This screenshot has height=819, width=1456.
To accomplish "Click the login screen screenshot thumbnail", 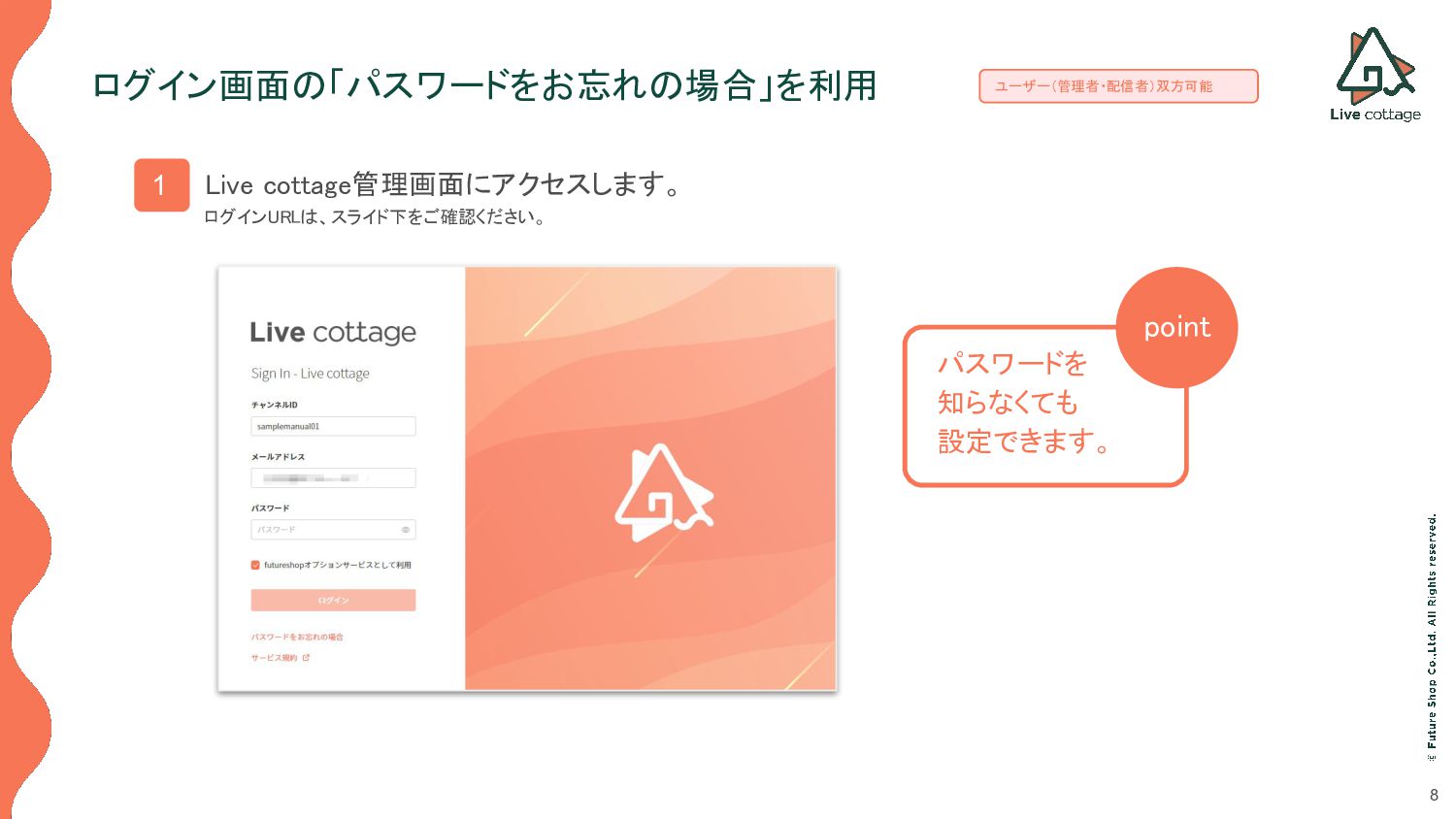I will pyautogui.click(x=527, y=478).
